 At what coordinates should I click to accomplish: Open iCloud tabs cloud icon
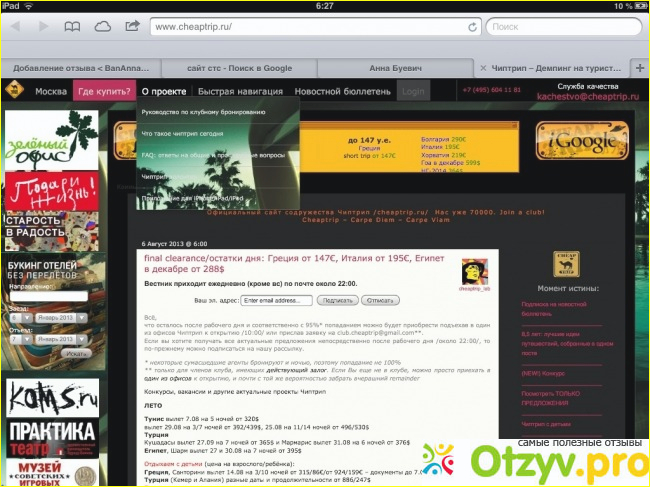click(102, 27)
